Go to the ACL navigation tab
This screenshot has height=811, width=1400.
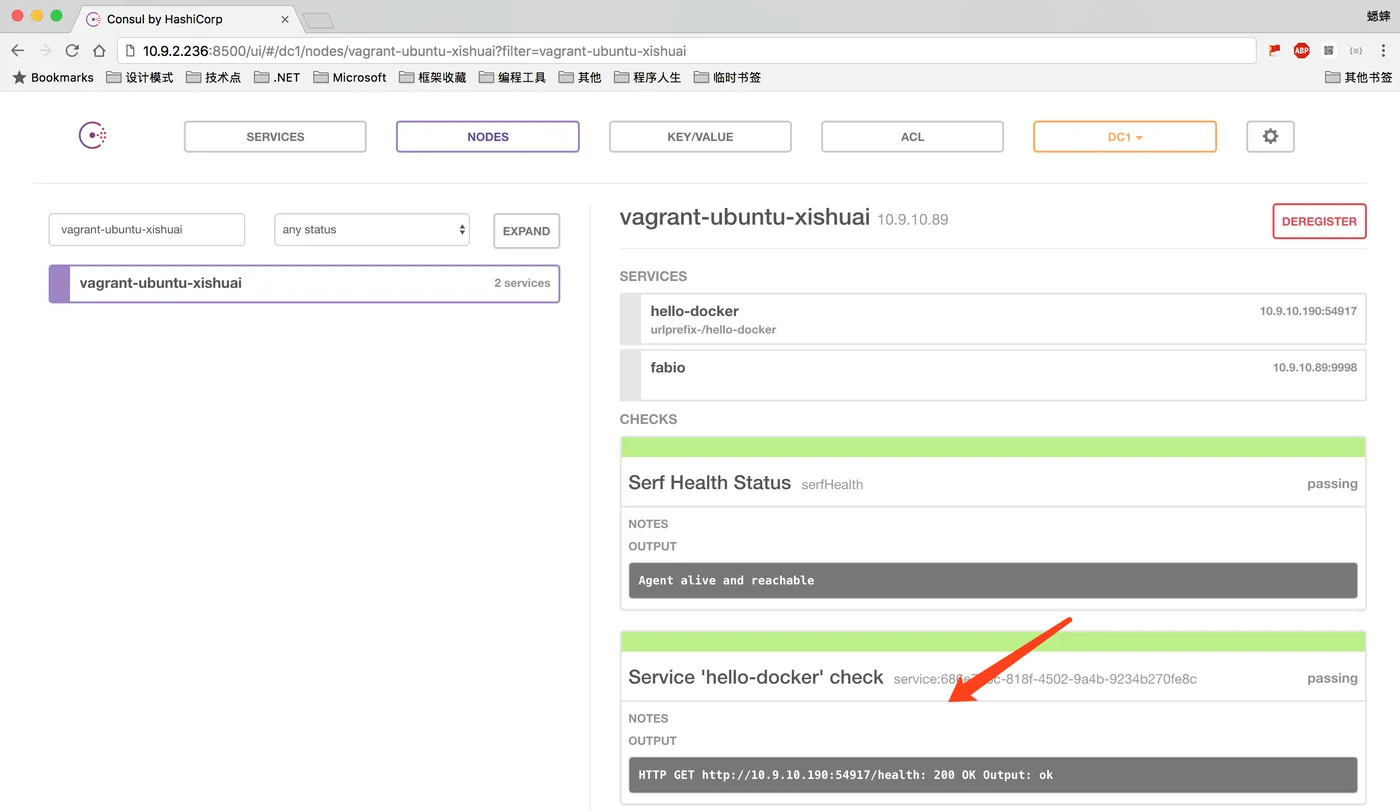912,137
